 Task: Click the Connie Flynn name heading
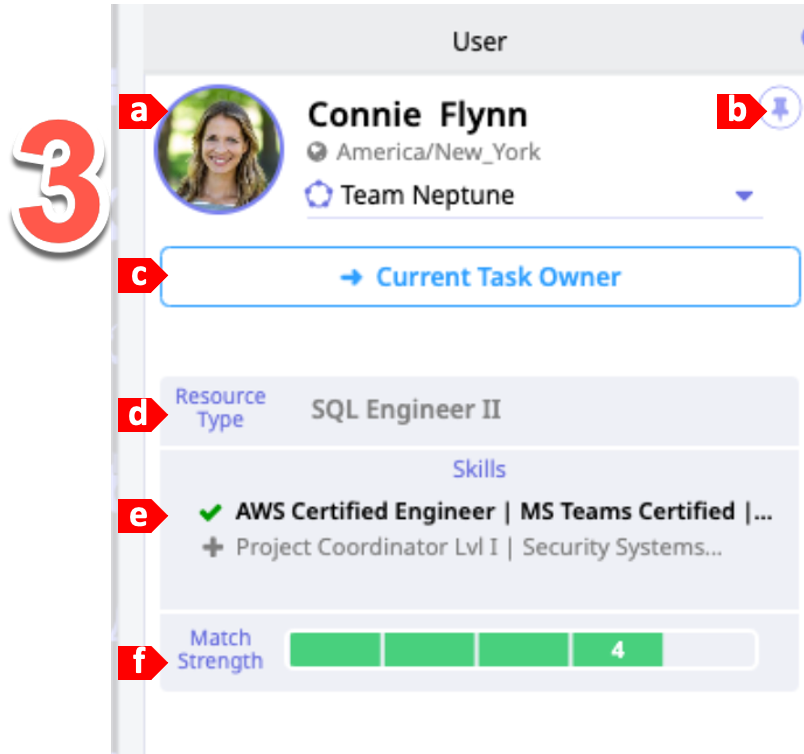click(417, 115)
